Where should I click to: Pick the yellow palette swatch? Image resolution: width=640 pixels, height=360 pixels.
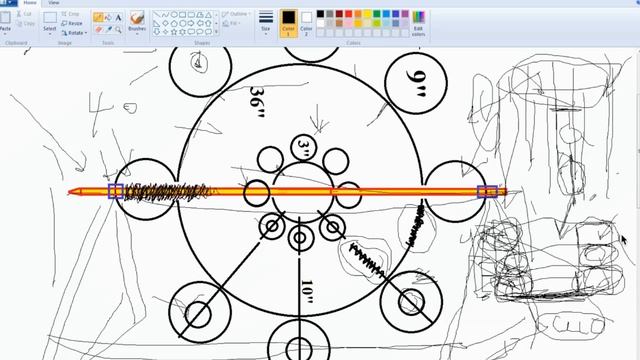click(367, 14)
